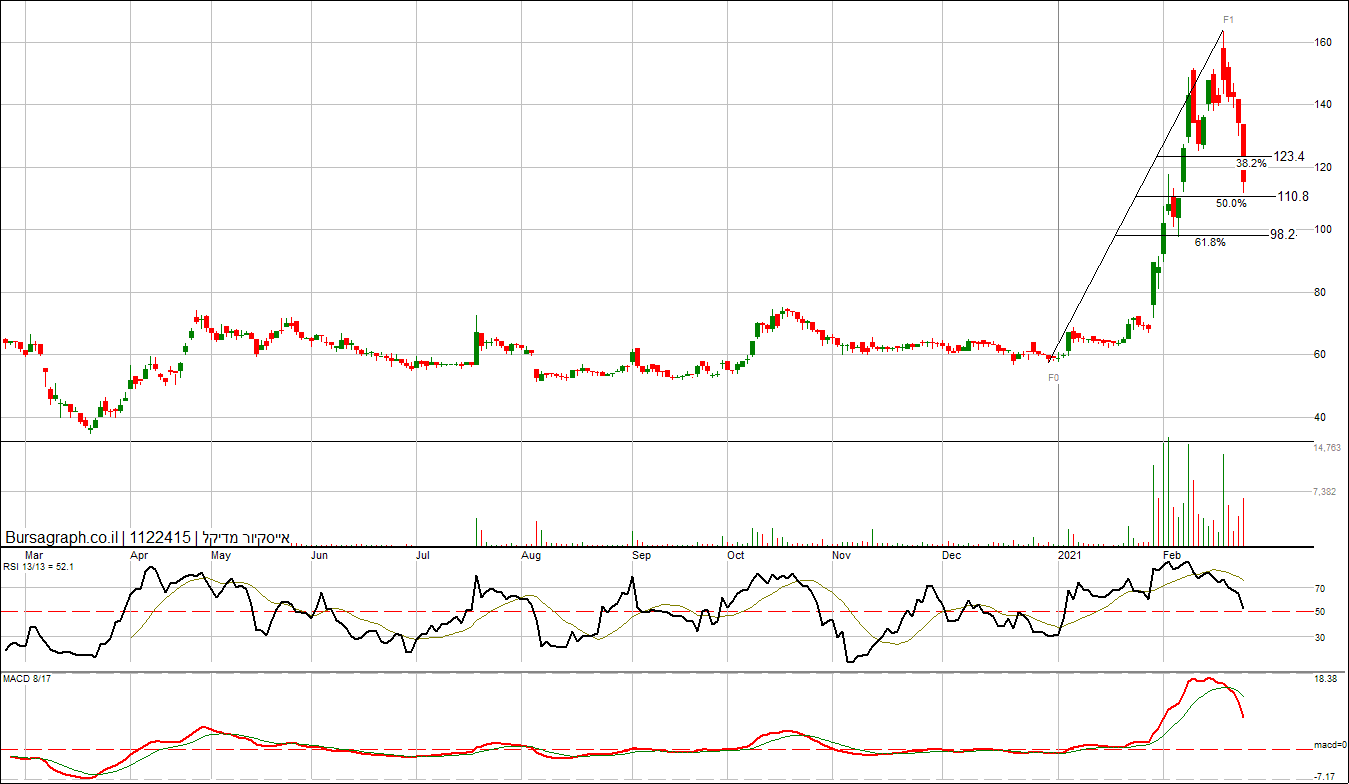Click the 50.0% retracement label
This screenshot has height=784, width=1349.
(1231, 203)
